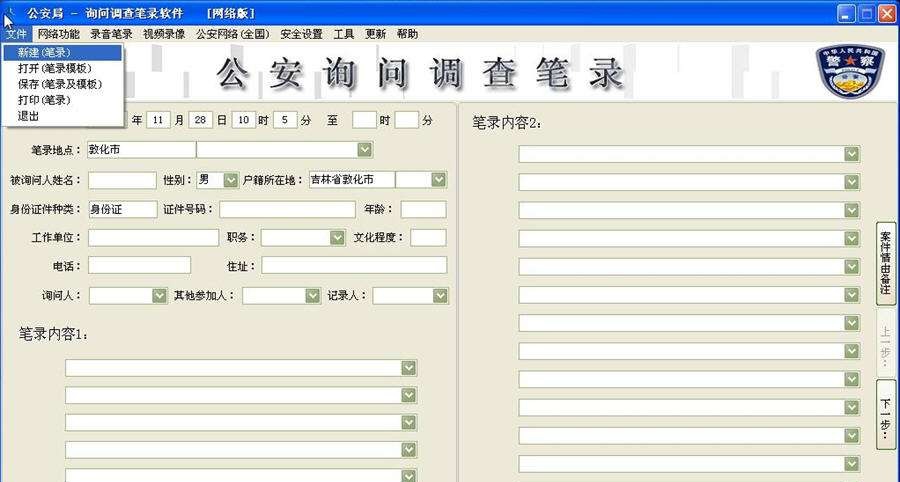Click the 年龄 input field

[x=424, y=209]
